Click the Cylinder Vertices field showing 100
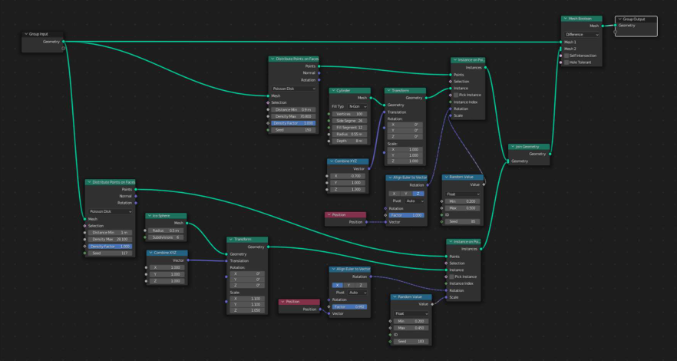This screenshot has width=677, height=361. [x=349, y=114]
